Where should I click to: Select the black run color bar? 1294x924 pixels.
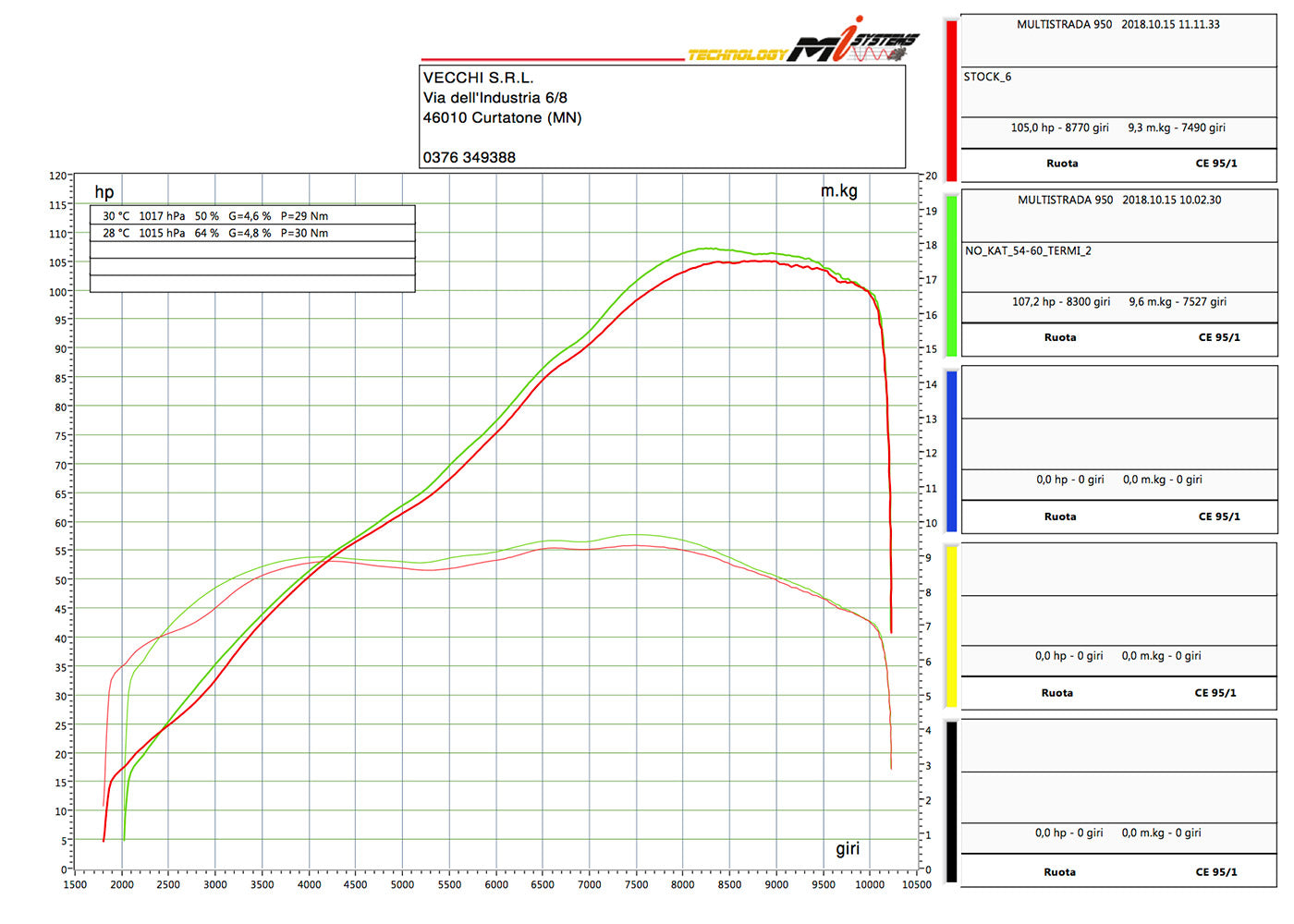[951, 801]
